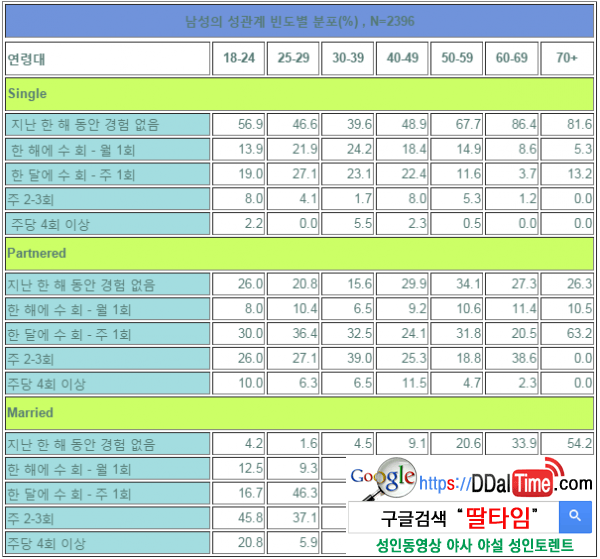Image resolution: width=600 pixels, height=559 pixels.
Task: Select cell value 39.6
Action: pos(347,124)
